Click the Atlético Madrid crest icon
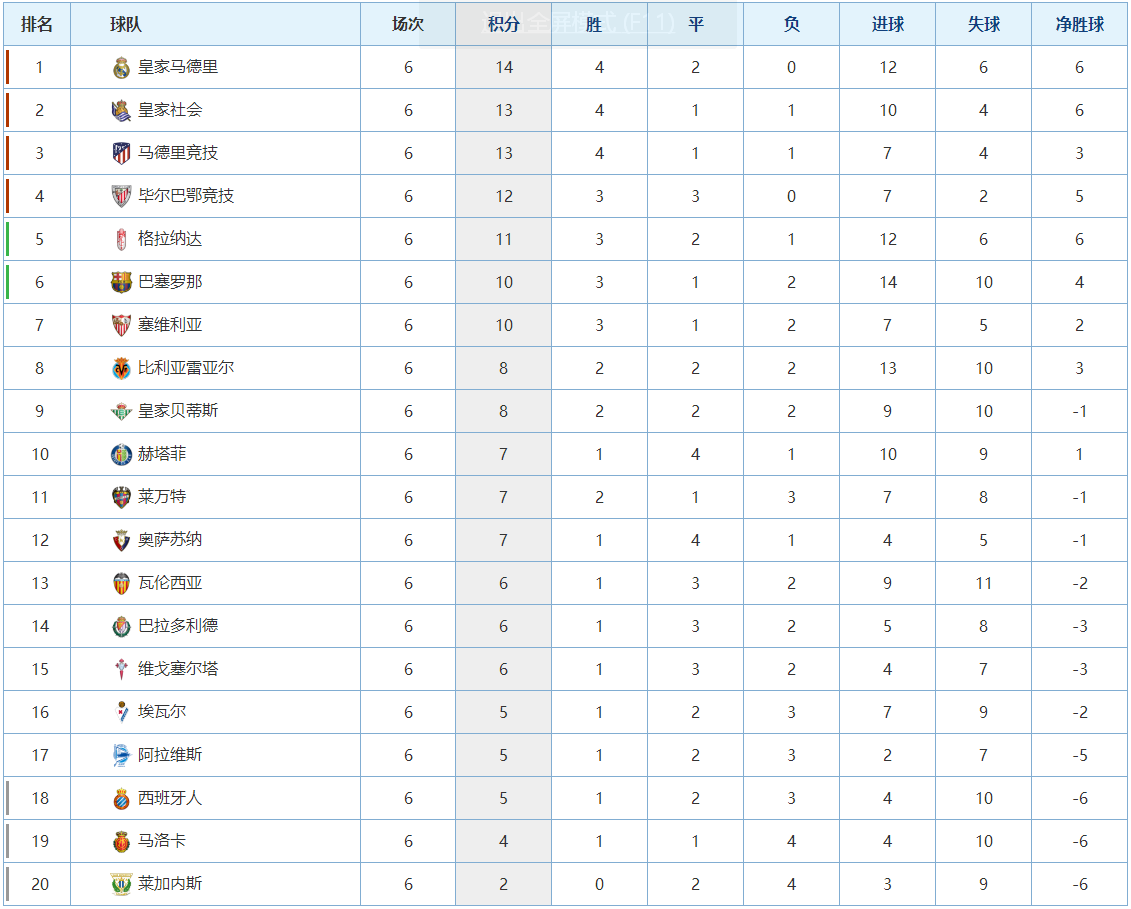Viewport: 1131px width, 909px height. [121, 154]
